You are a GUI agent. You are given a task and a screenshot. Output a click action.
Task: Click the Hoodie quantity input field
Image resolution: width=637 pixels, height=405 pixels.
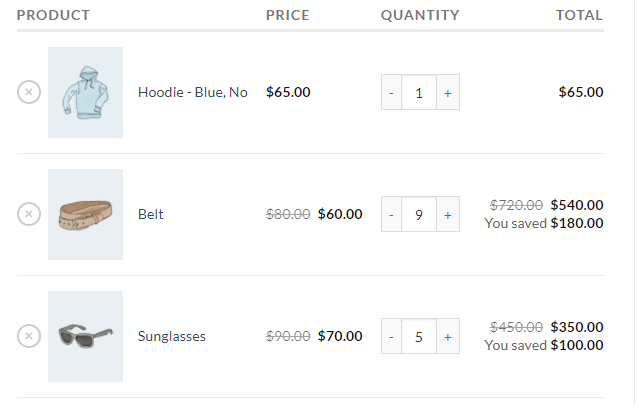pos(419,92)
